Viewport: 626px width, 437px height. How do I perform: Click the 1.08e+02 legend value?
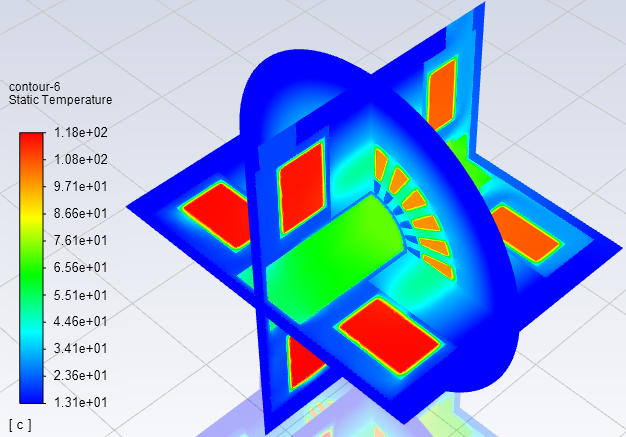coord(81,160)
